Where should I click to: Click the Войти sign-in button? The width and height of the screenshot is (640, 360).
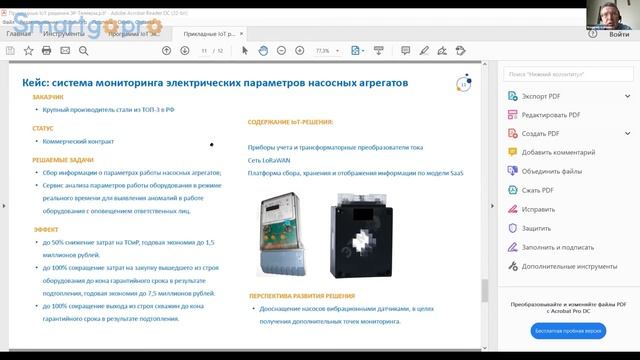click(619, 34)
